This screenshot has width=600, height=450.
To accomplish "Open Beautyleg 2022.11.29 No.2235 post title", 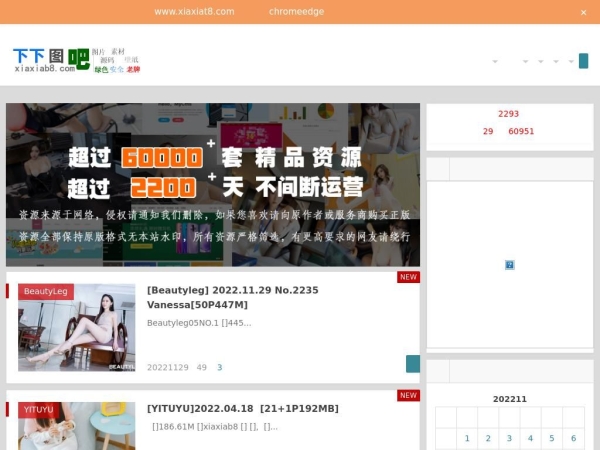I will (232, 297).
